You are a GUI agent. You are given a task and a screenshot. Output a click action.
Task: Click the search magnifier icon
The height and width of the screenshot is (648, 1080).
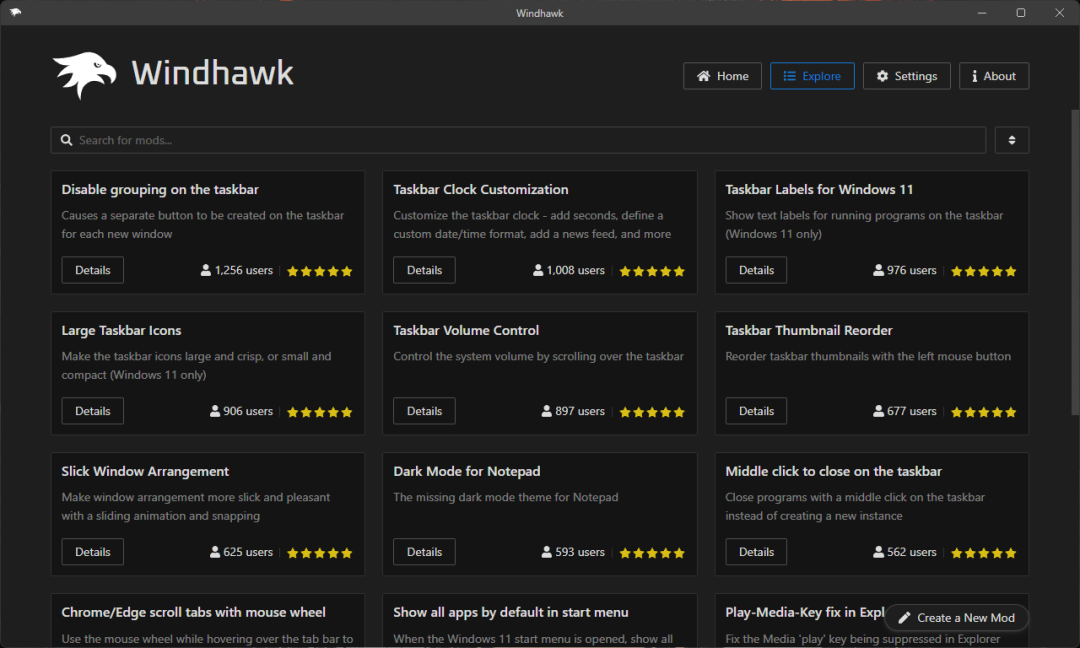(67, 140)
